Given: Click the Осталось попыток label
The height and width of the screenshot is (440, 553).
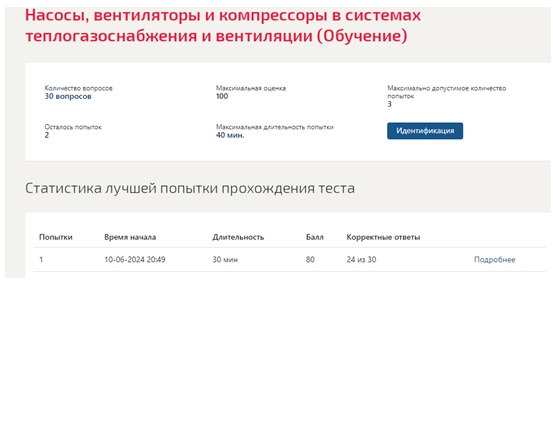Looking at the screenshot, I should tap(73, 127).
